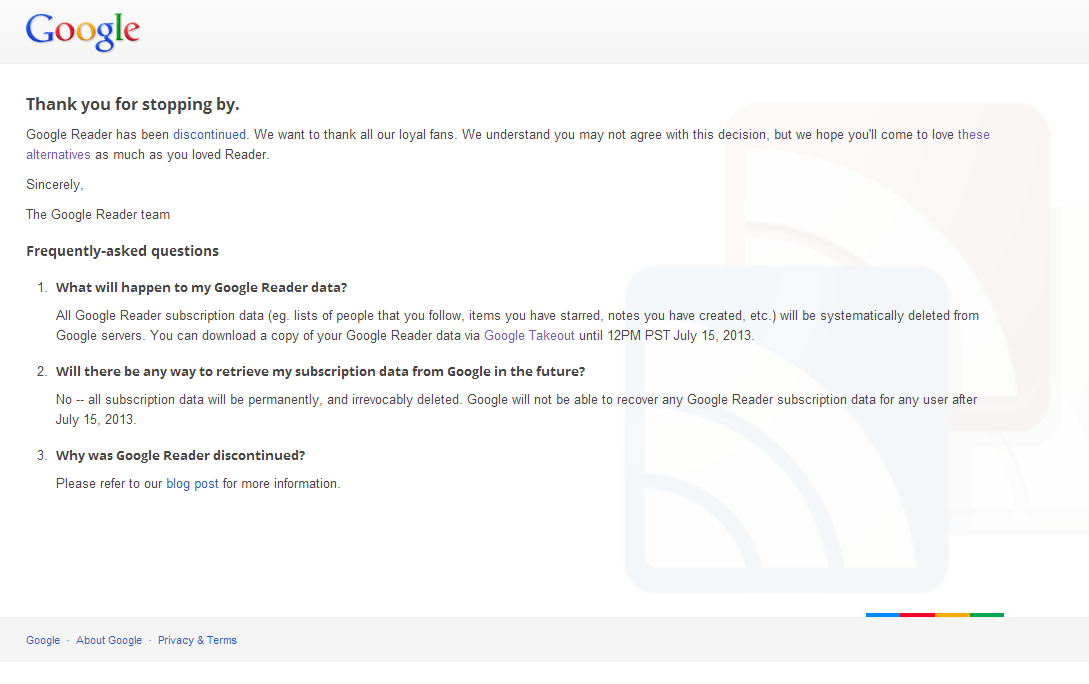
Task: Click question "What will happen to my Google Reader data?"
Action: pos(201,287)
